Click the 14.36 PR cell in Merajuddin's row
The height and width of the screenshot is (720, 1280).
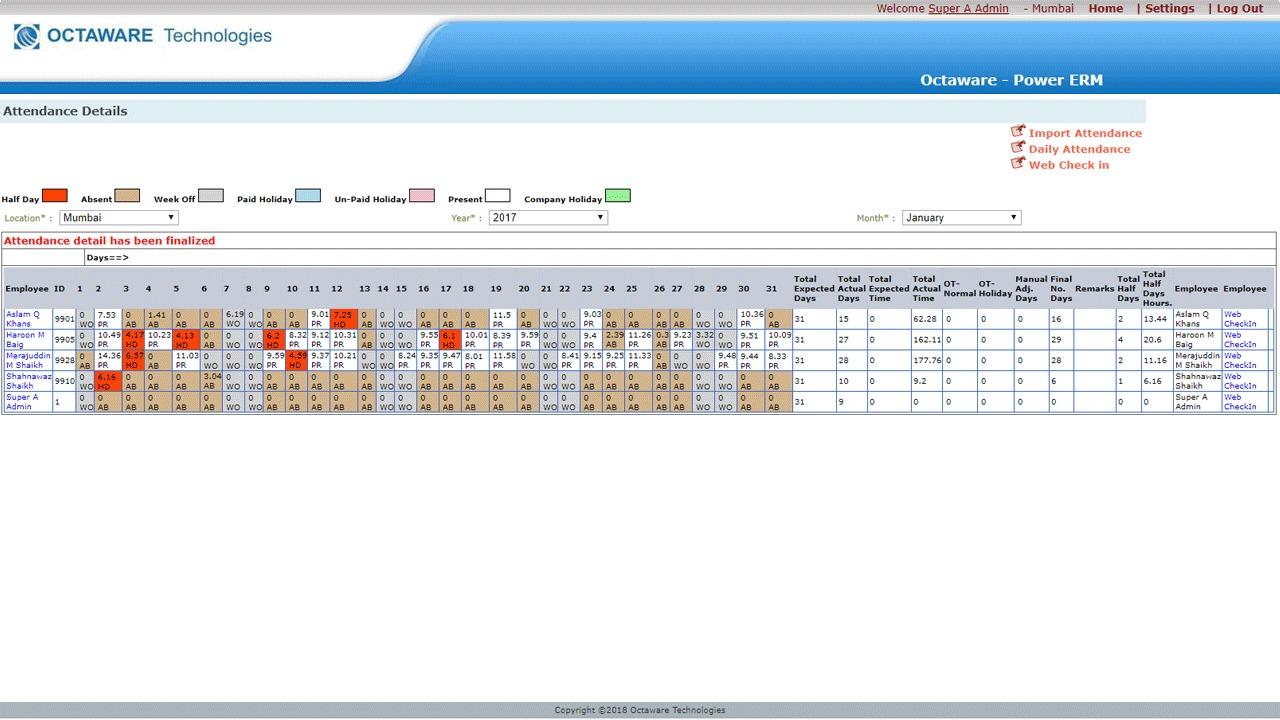click(108, 360)
